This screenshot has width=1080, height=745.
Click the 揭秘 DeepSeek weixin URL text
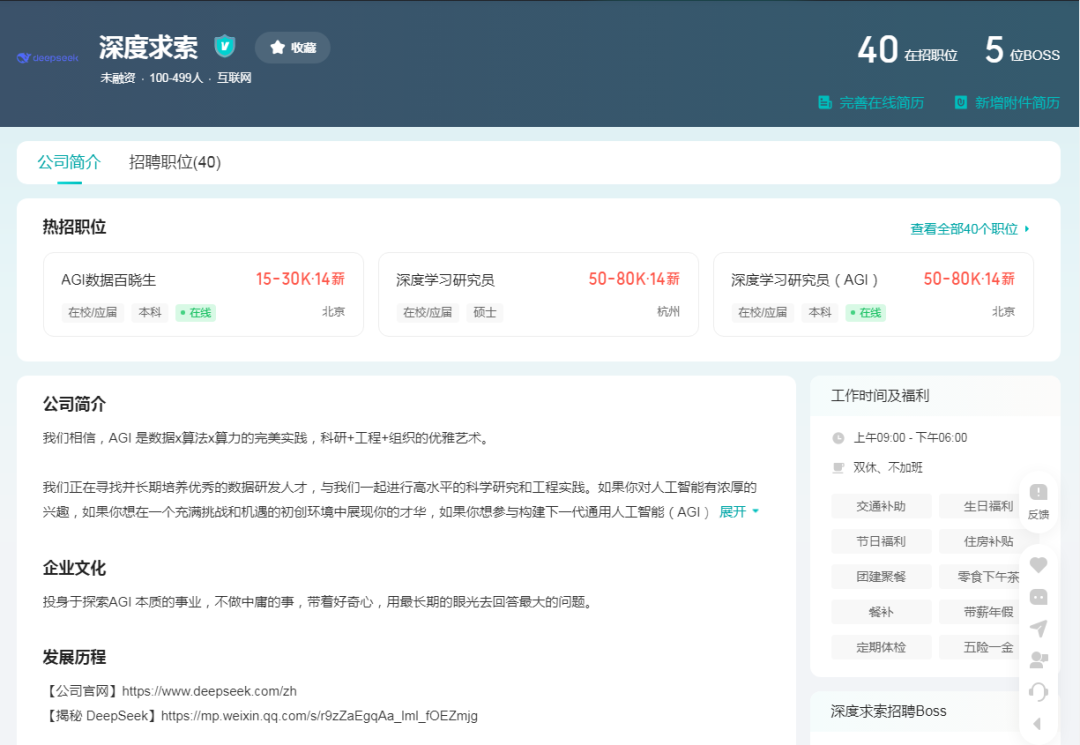[x=319, y=715]
